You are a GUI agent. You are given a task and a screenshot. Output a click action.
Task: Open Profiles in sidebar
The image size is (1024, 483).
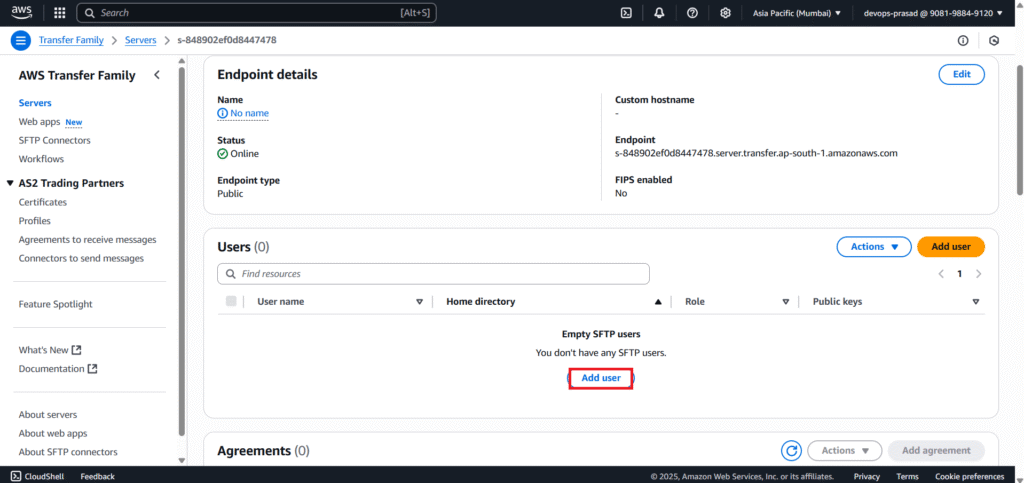pyautogui.click(x=35, y=221)
